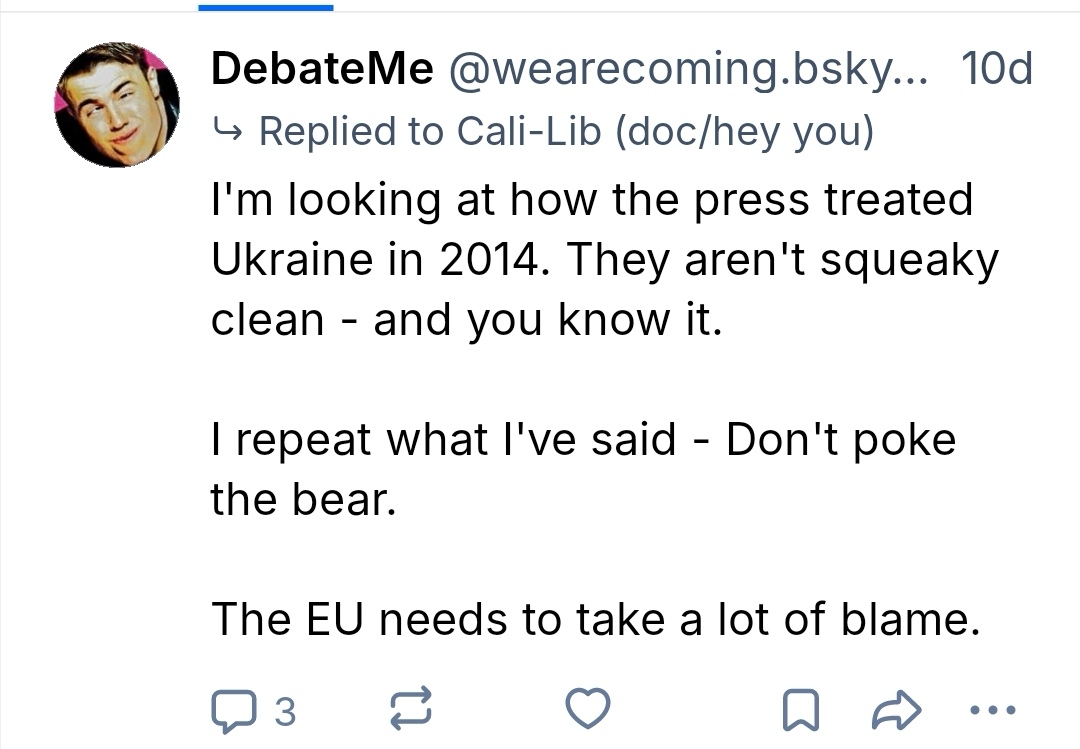The height and width of the screenshot is (749, 1080).
Task: Click the line 'I'm looking at how the press treated'
Action: tap(591, 199)
